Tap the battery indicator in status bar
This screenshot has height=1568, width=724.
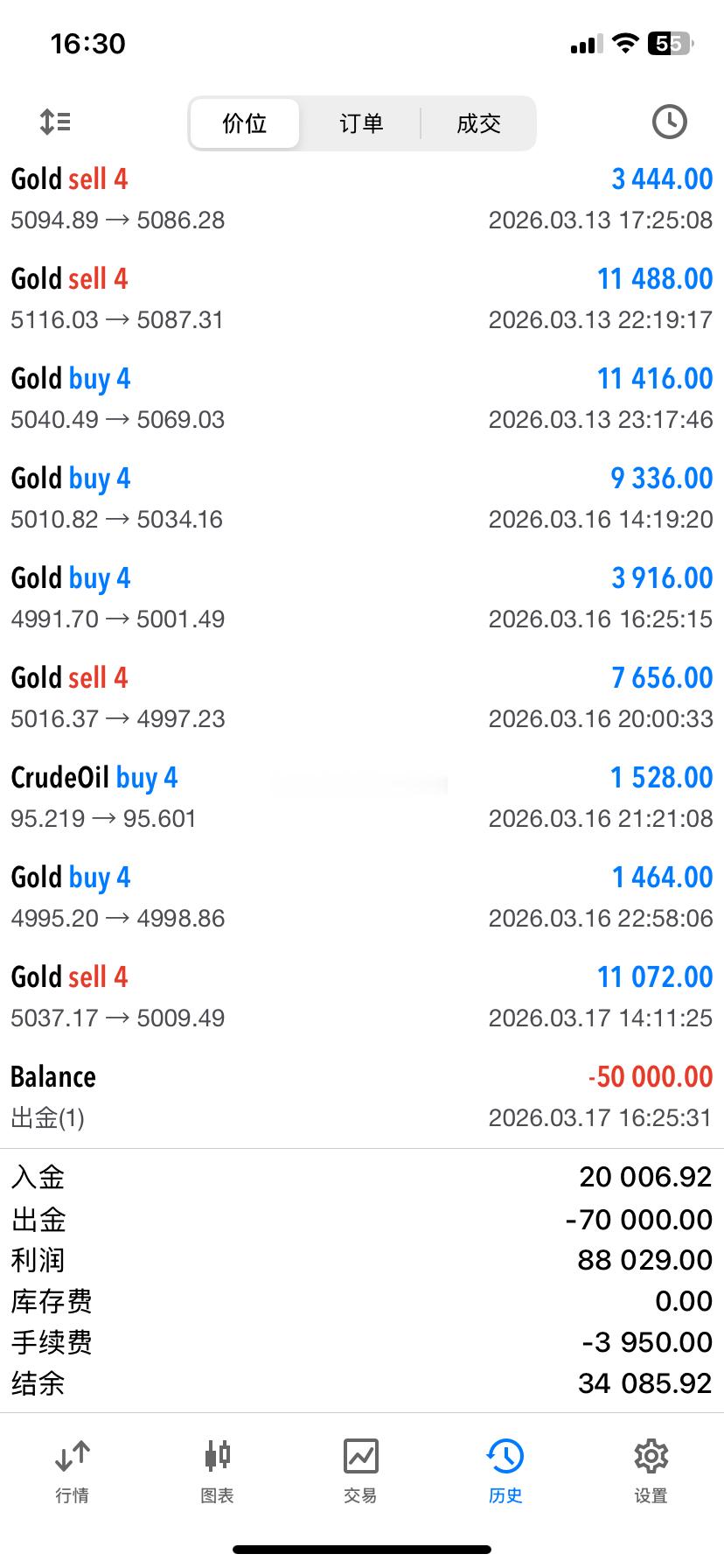[669, 44]
